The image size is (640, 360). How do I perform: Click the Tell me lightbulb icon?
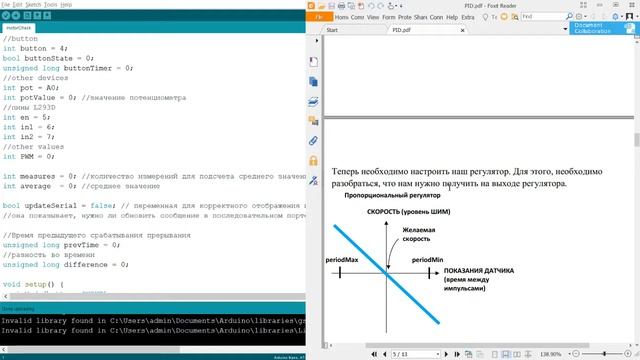(x=485, y=17)
